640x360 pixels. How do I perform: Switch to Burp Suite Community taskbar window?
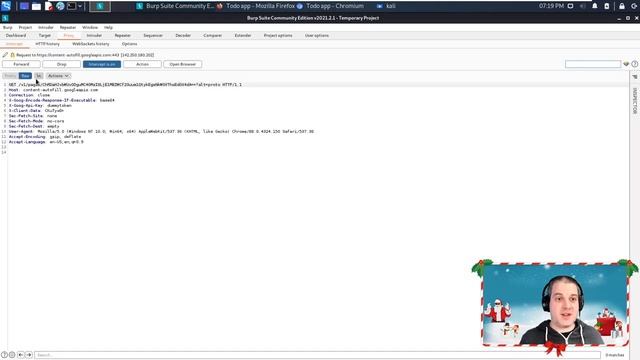(175, 6)
